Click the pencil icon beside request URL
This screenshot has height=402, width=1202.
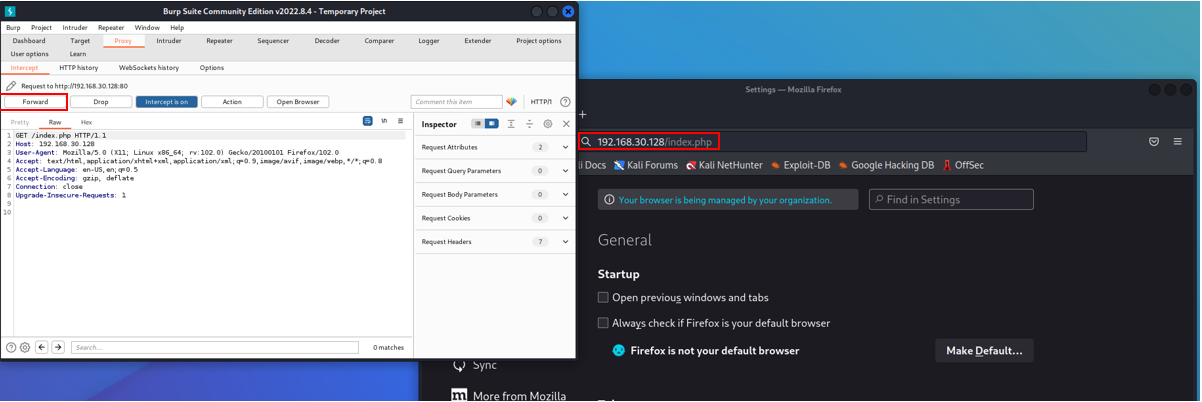(x=11, y=86)
